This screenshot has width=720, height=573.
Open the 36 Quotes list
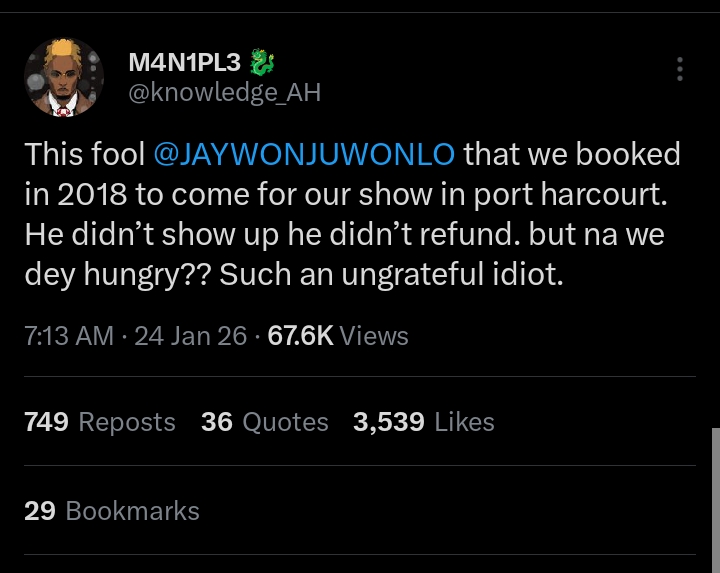[x=264, y=422]
